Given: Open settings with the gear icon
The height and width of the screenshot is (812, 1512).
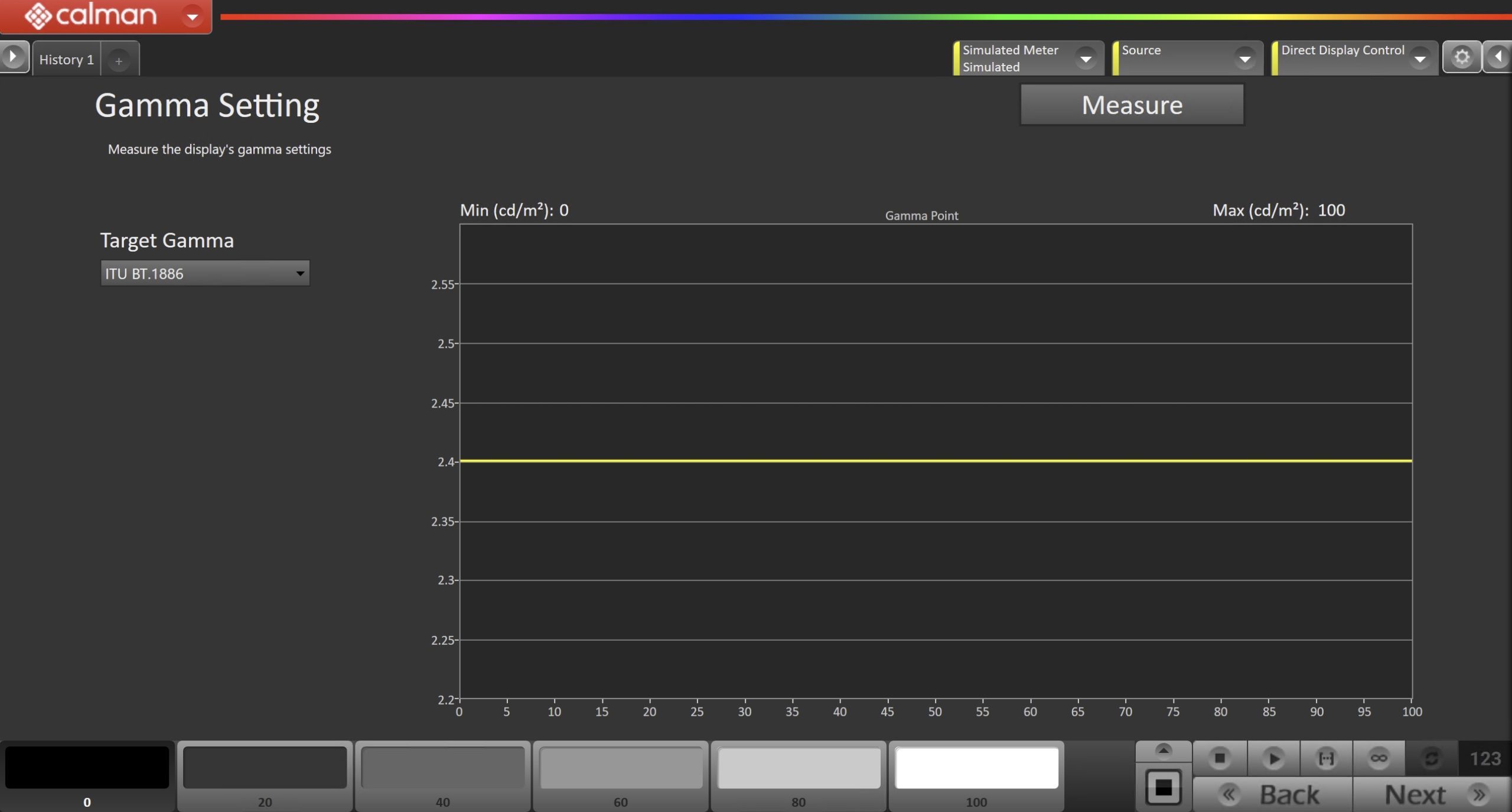Looking at the screenshot, I should click(1461, 57).
